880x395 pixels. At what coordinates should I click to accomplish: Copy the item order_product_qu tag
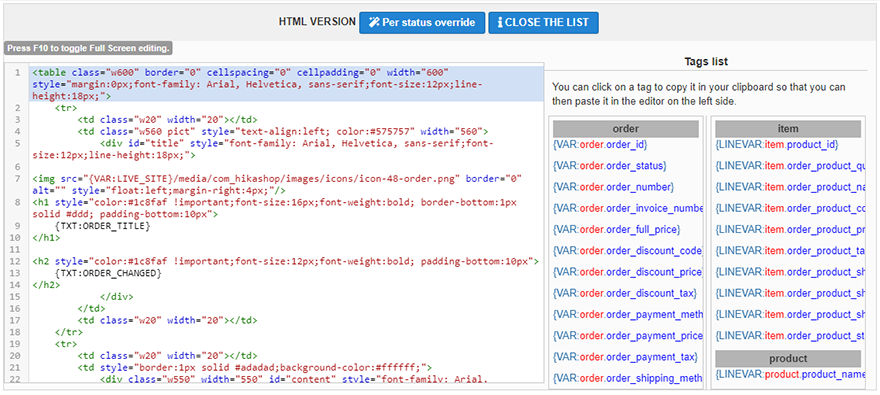click(x=790, y=166)
